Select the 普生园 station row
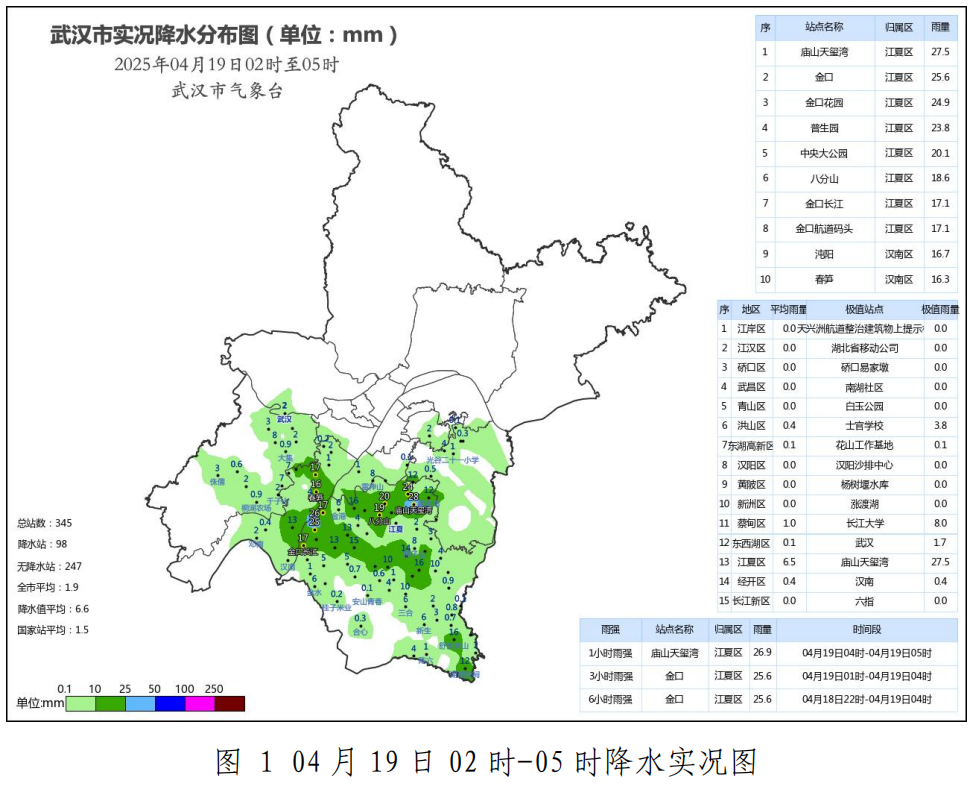The width and height of the screenshot is (972, 789). [x=824, y=128]
